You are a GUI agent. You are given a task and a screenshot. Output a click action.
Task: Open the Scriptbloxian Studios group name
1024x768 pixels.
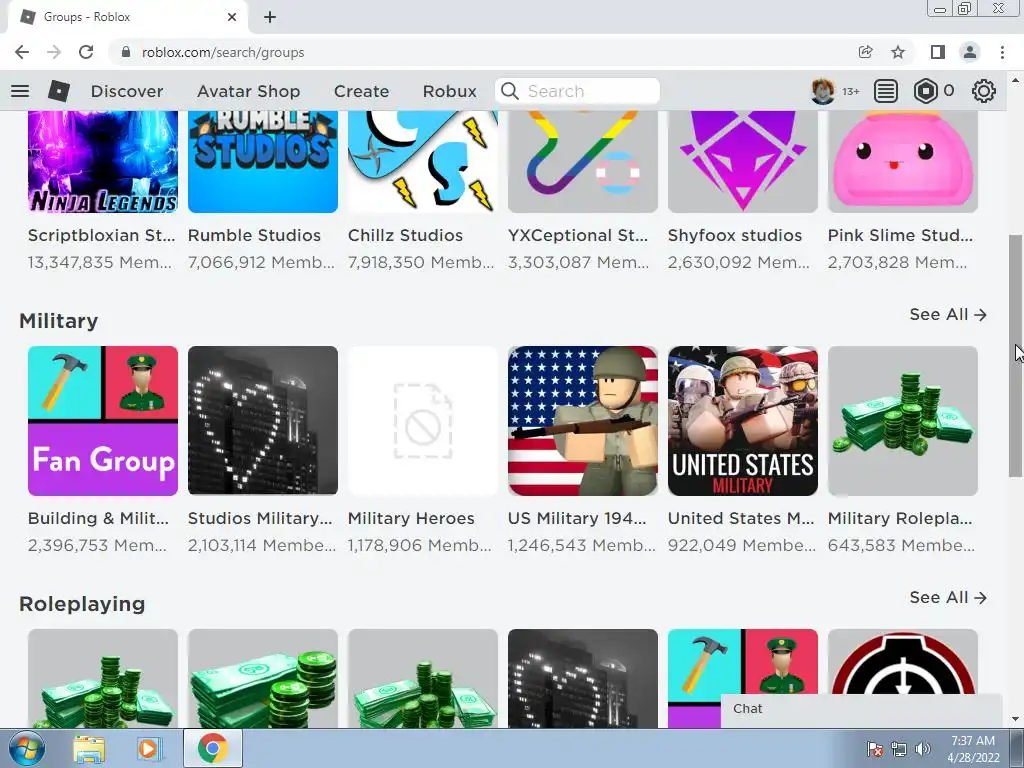pos(102,235)
